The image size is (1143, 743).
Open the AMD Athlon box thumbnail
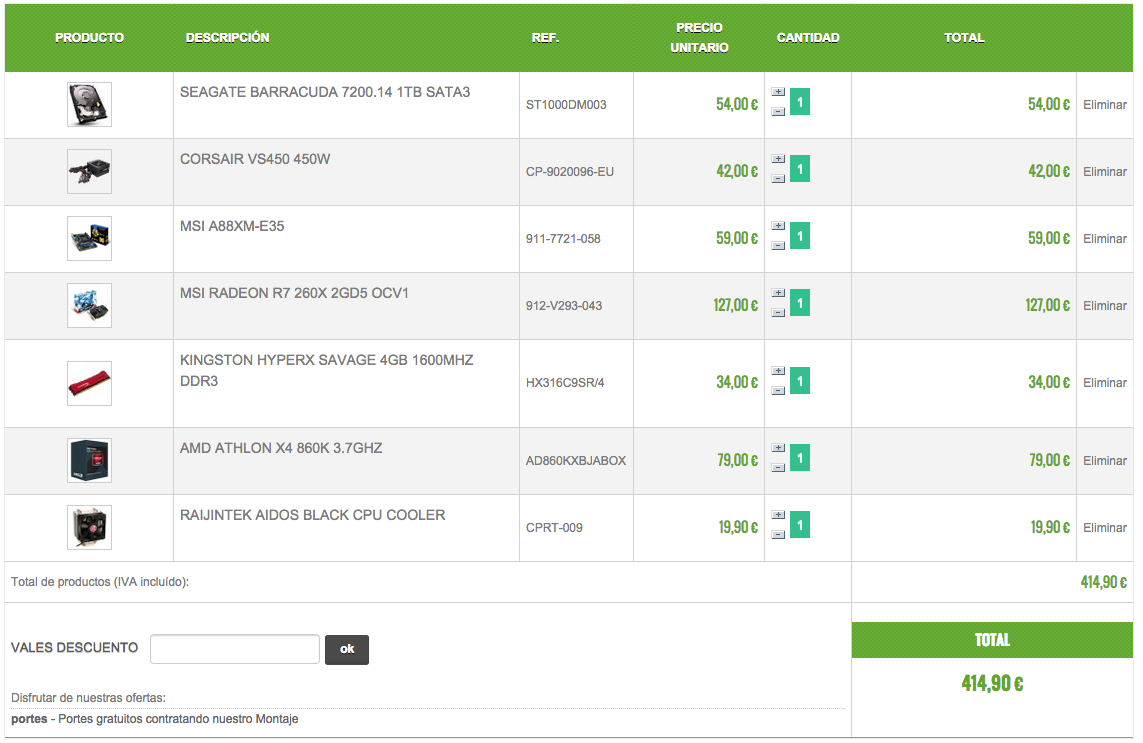[x=89, y=461]
